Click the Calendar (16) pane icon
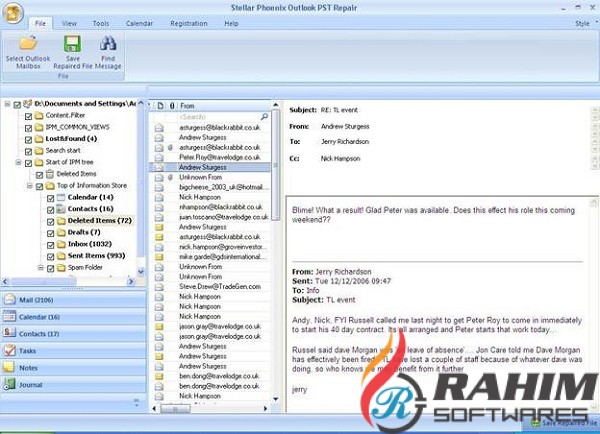The image size is (600, 434). [x=9, y=316]
